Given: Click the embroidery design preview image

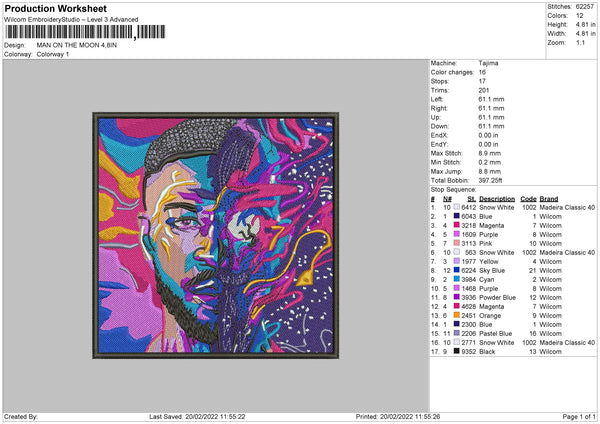Looking at the screenshot, I should pos(215,235).
